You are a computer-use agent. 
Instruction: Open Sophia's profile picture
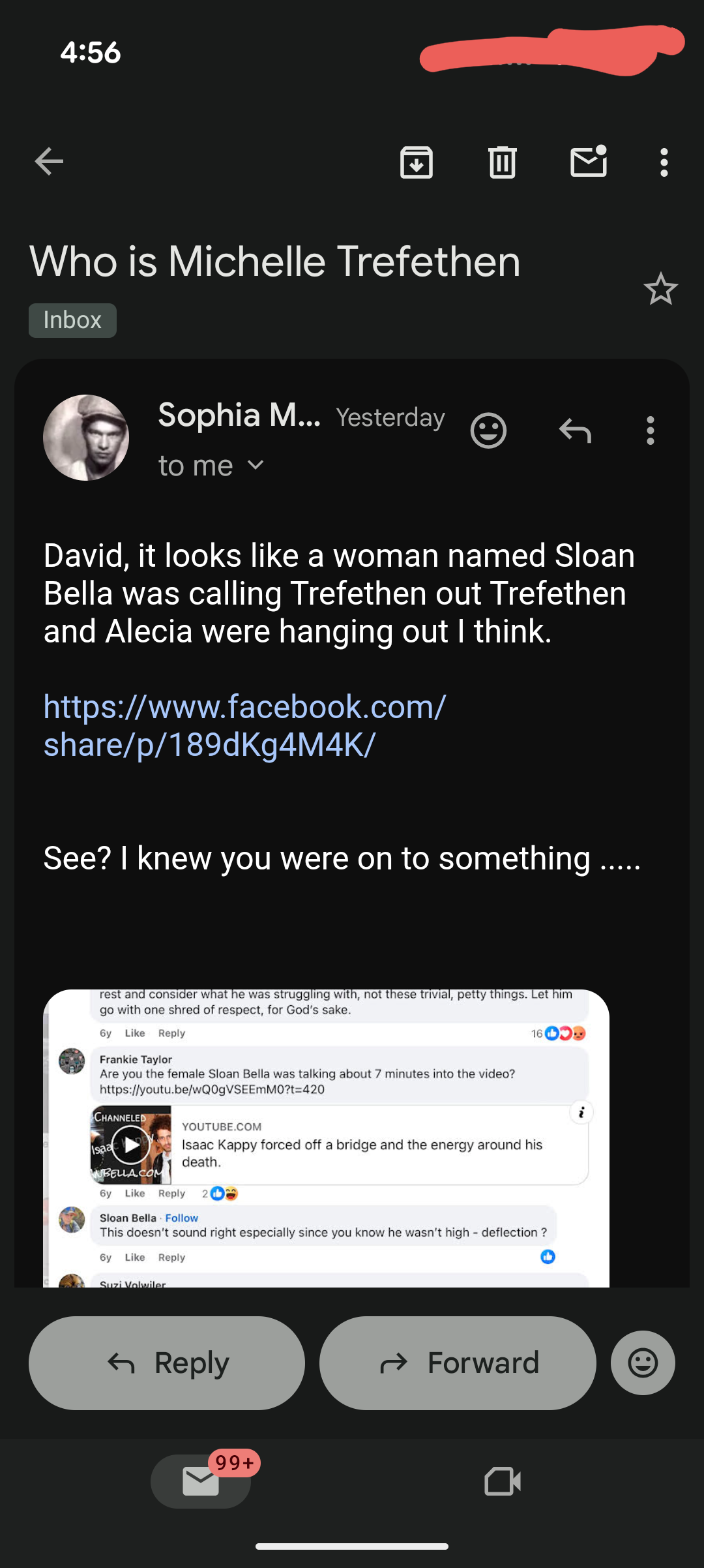(x=86, y=438)
